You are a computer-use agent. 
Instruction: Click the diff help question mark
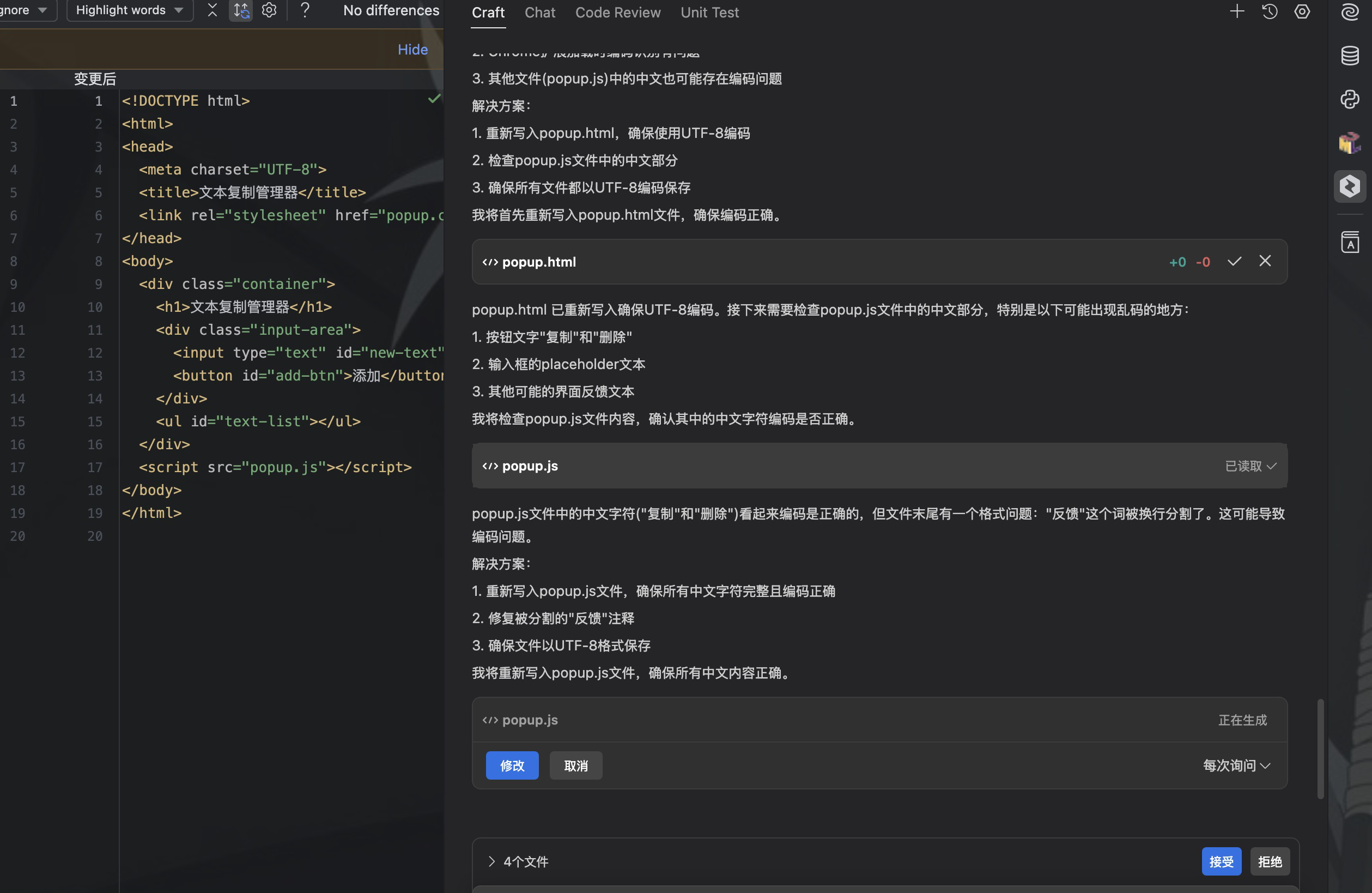pyautogui.click(x=305, y=10)
